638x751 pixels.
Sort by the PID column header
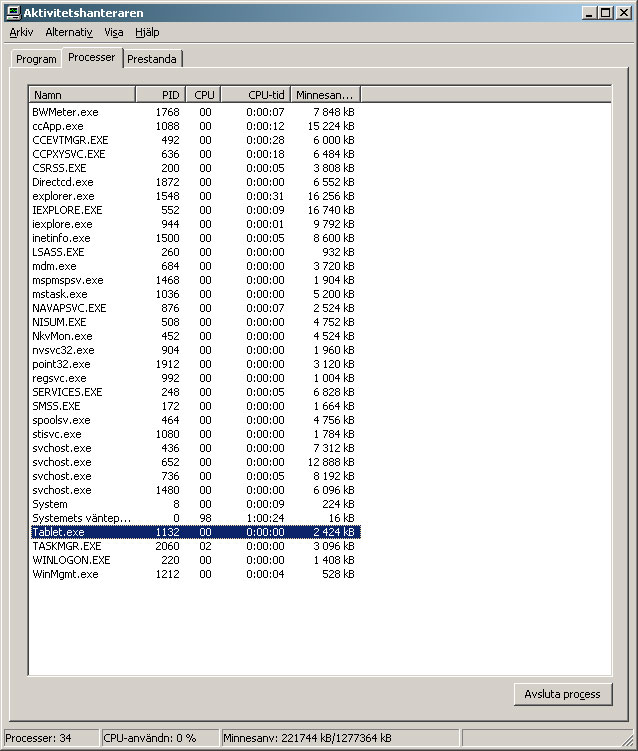coord(160,95)
